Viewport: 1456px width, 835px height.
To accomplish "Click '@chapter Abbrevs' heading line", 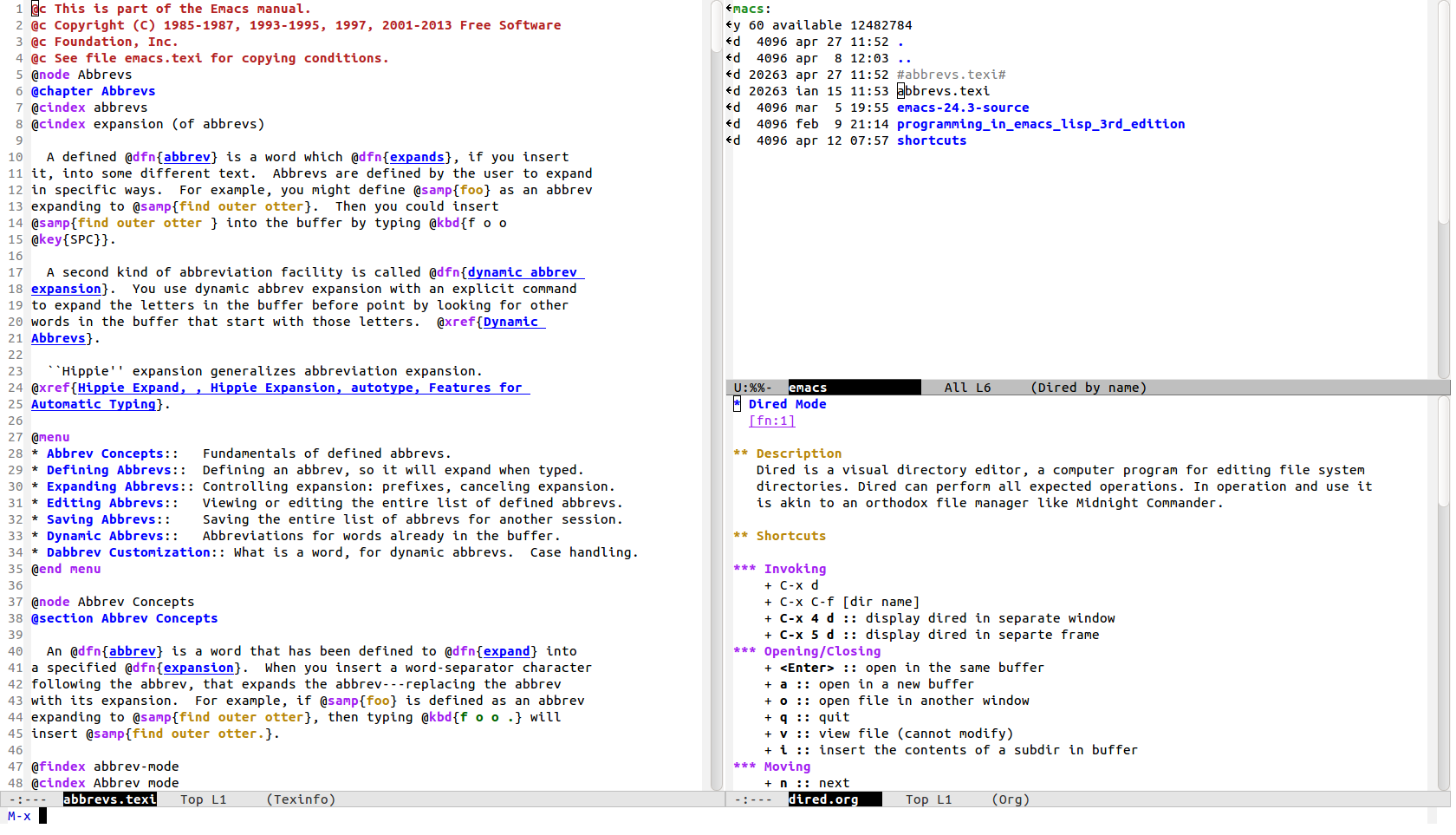I will (94, 91).
